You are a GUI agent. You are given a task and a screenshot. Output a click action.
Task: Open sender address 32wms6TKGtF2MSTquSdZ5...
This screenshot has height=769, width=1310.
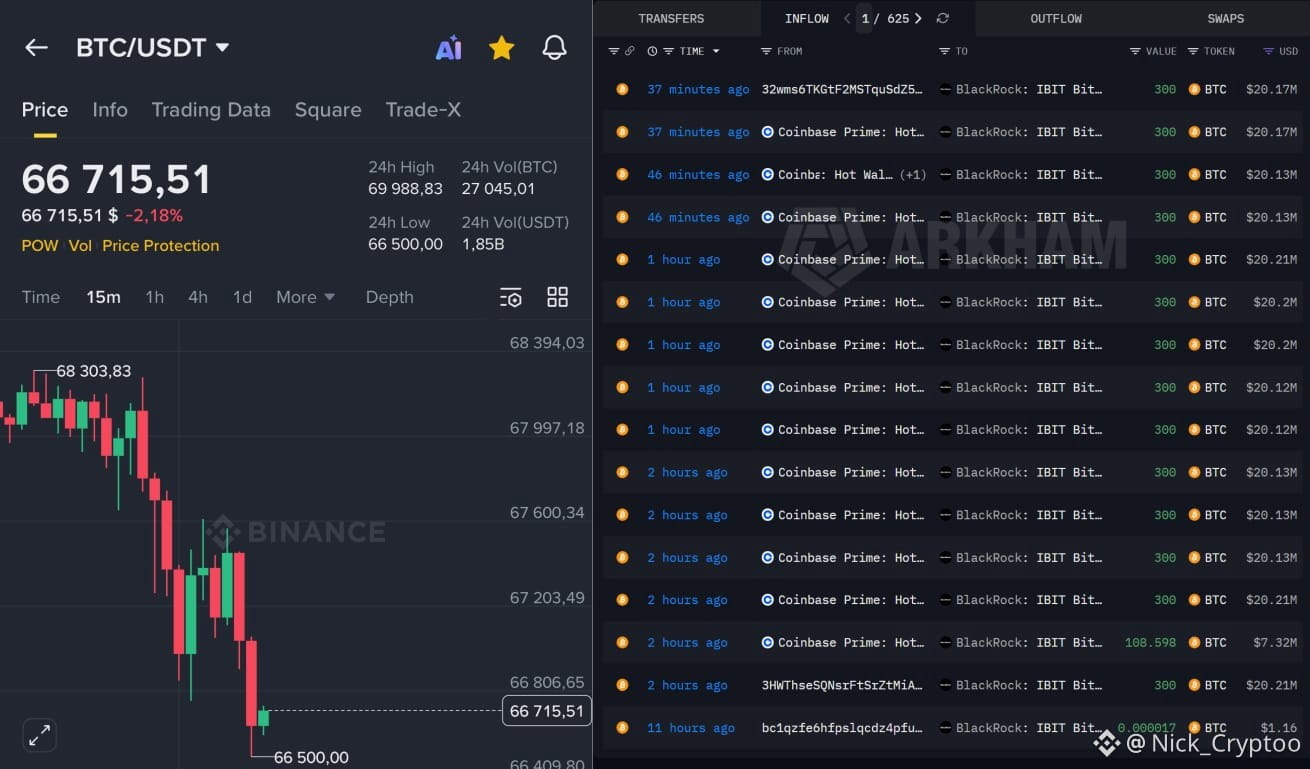[843, 89]
